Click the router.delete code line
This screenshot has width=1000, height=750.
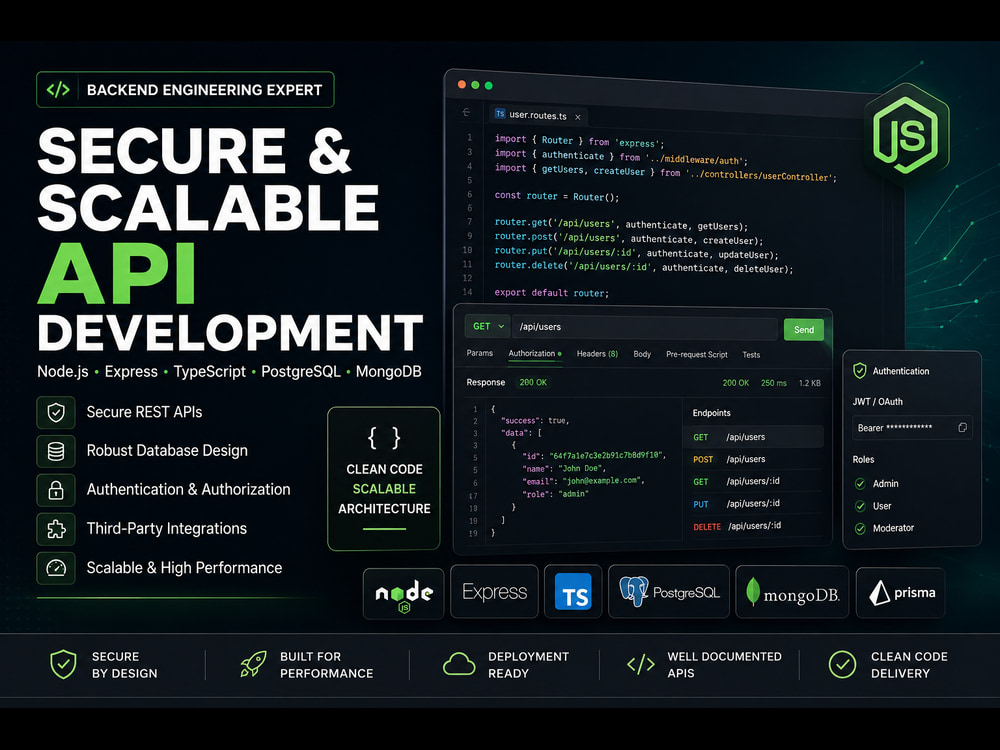coord(644,267)
